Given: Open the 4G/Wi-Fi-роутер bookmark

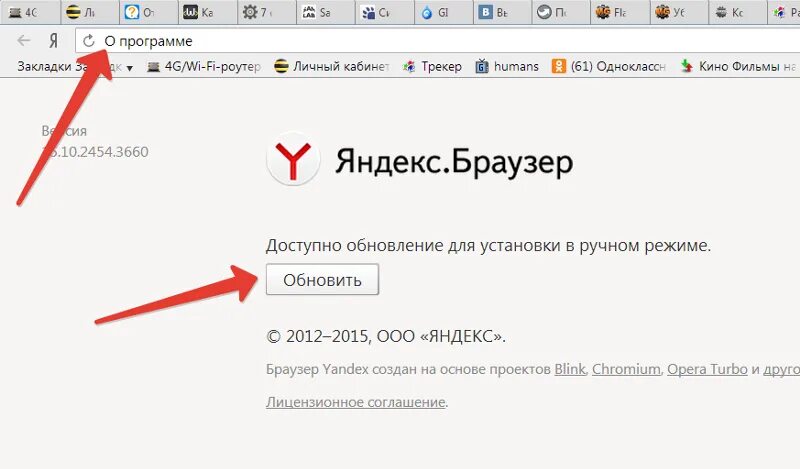Looking at the screenshot, I should point(204,66).
